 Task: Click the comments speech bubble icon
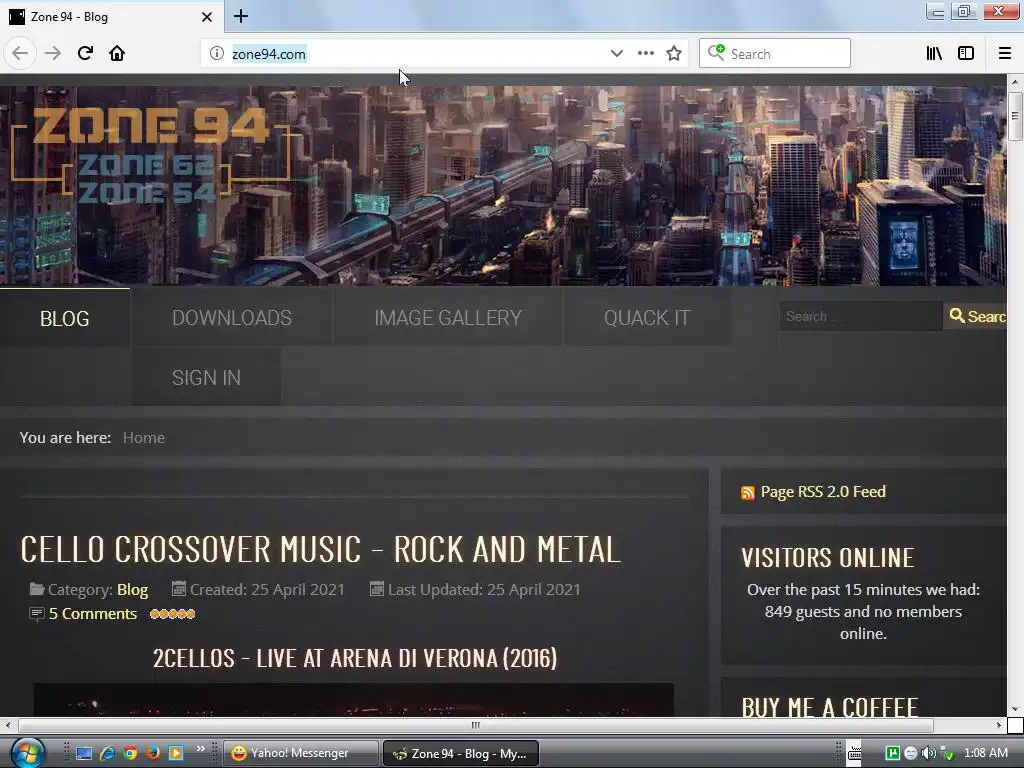[x=37, y=614]
